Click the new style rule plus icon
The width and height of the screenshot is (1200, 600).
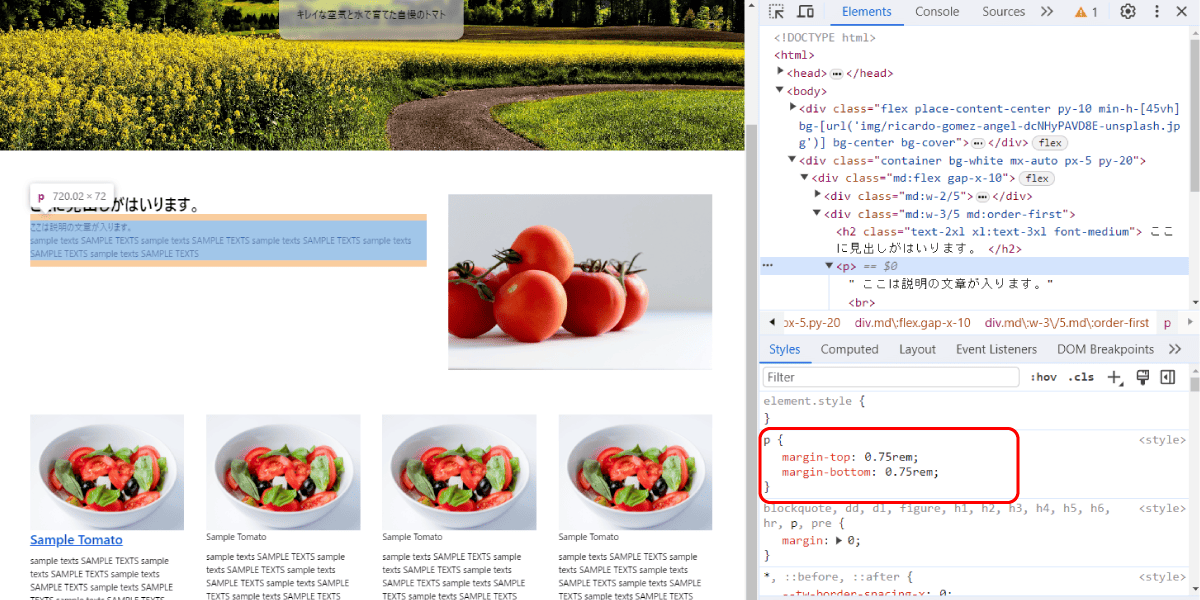1116,378
